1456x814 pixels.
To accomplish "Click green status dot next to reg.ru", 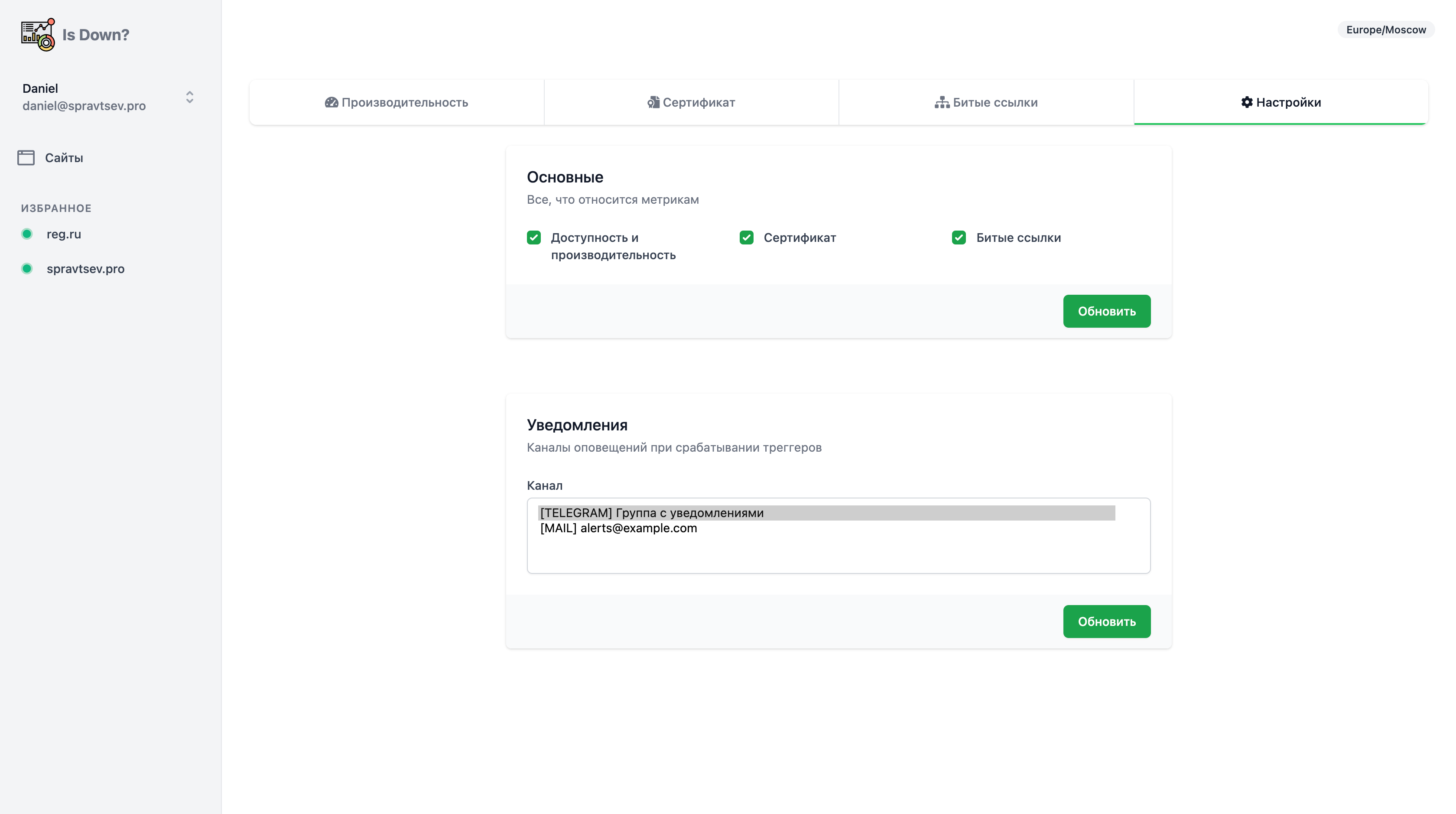I will 26,234.
